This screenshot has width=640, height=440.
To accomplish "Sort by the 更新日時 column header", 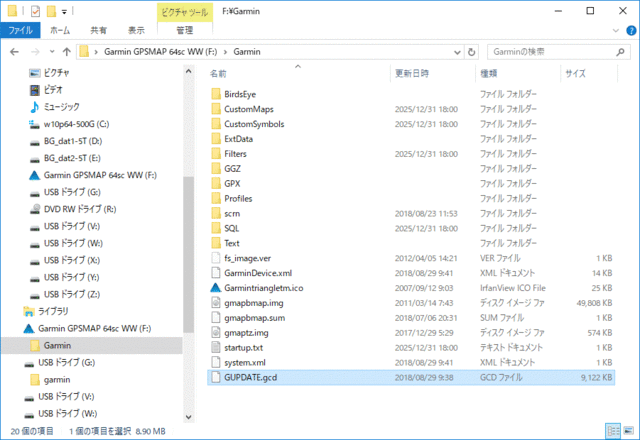I will click(x=411, y=73).
